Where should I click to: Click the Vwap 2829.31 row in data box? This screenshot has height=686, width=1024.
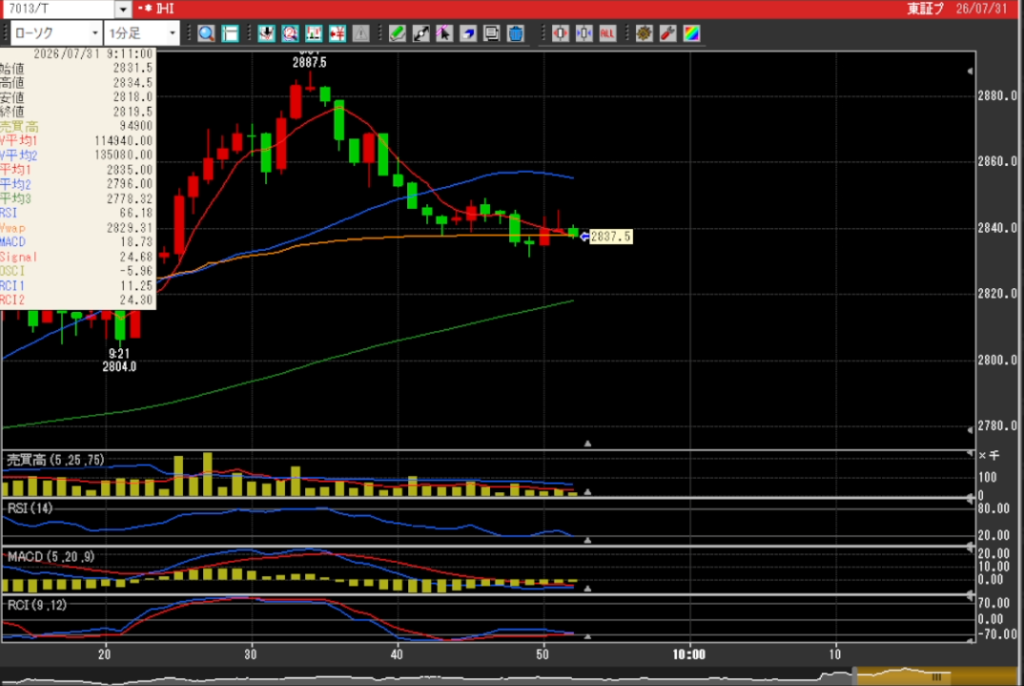[76, 228]
